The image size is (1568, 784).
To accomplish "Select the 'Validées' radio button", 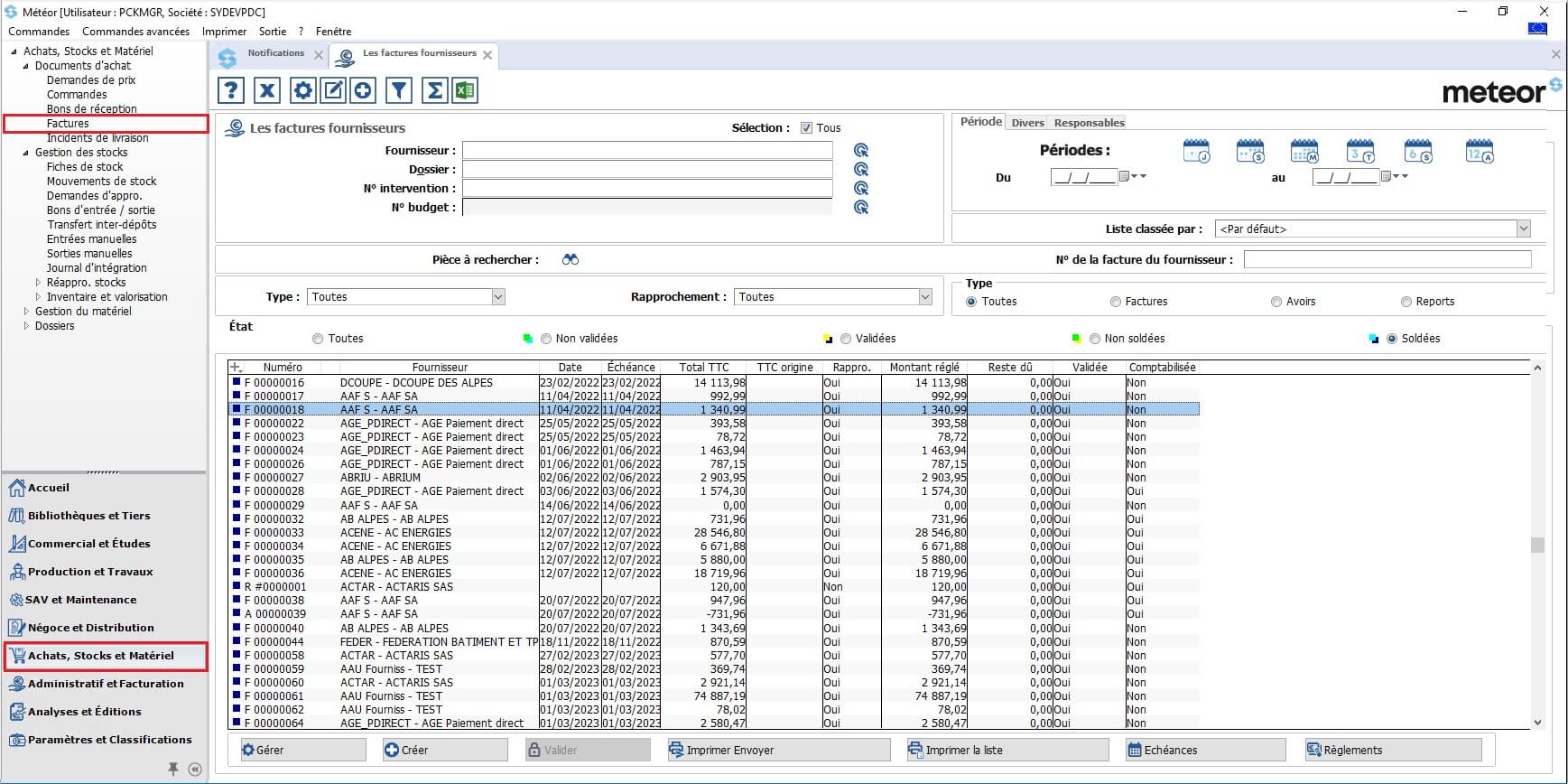I will [x=846, y=339].
